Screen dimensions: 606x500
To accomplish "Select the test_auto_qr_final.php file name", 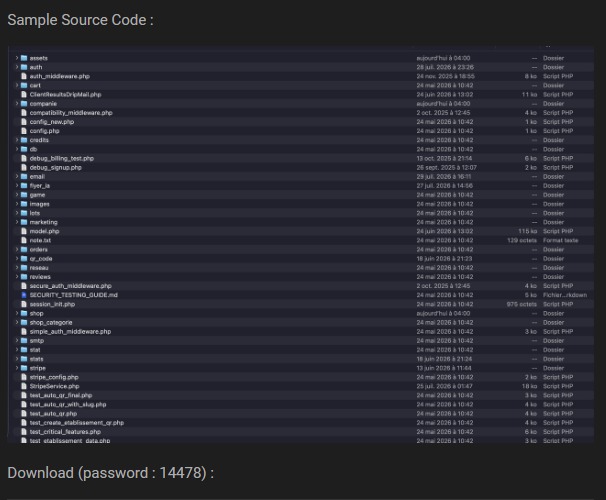I will click(x=61, y=395).
